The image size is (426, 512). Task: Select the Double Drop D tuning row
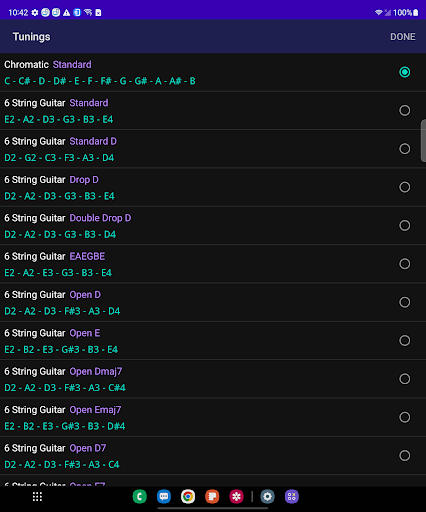213,226
